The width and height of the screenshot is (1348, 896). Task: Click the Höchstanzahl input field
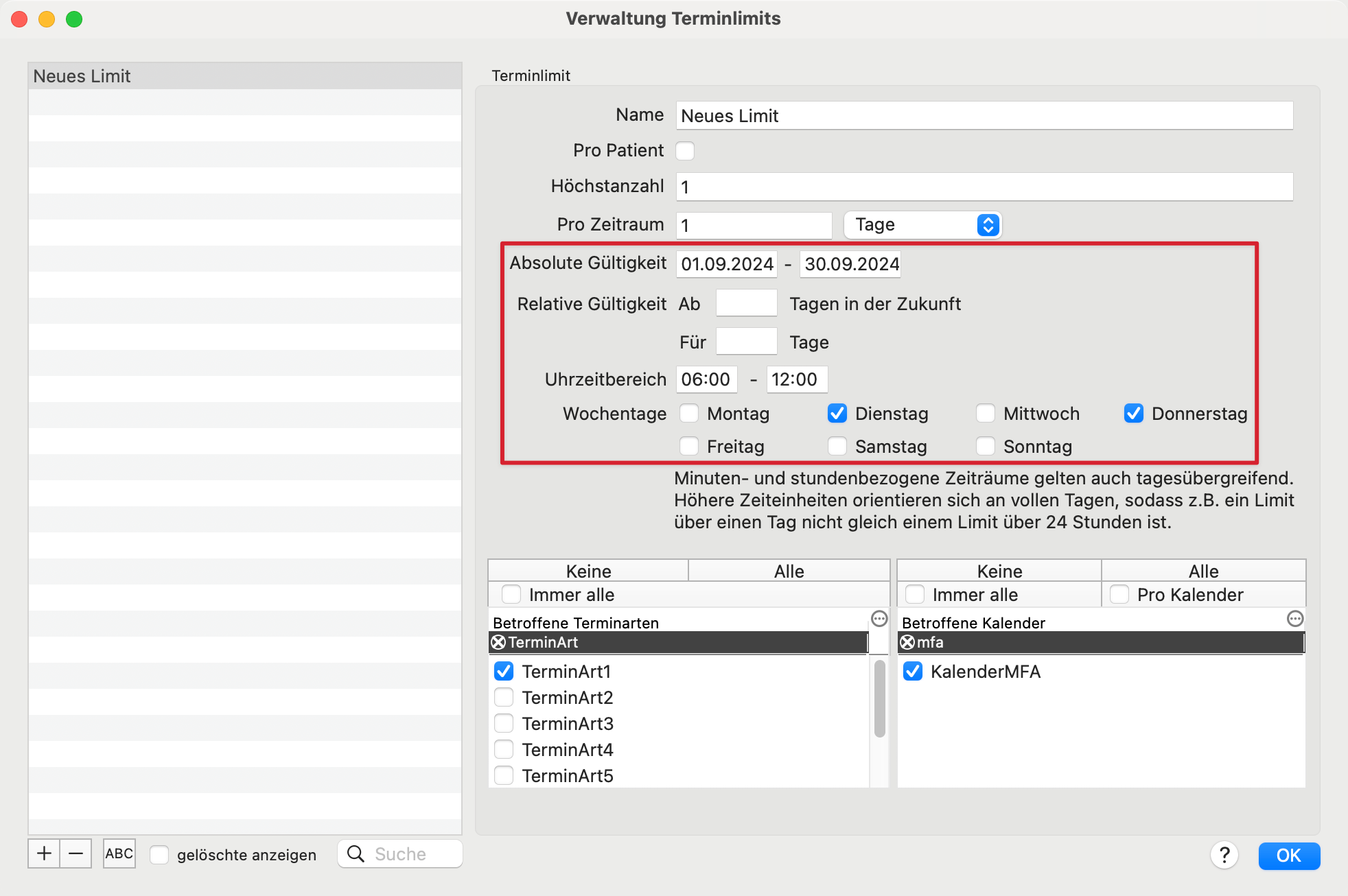(x=984, y=187)
